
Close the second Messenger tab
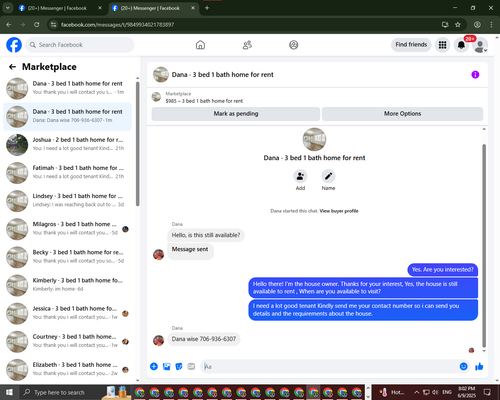tap(193, 8)
